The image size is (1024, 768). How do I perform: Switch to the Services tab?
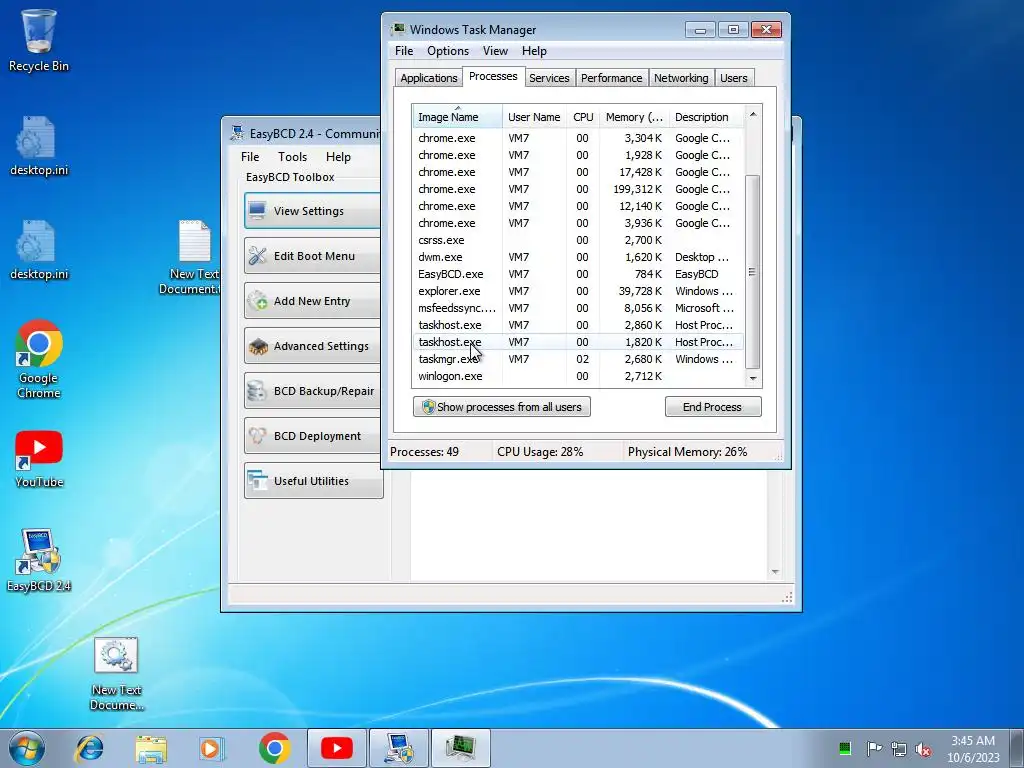[x=549, y=78]
